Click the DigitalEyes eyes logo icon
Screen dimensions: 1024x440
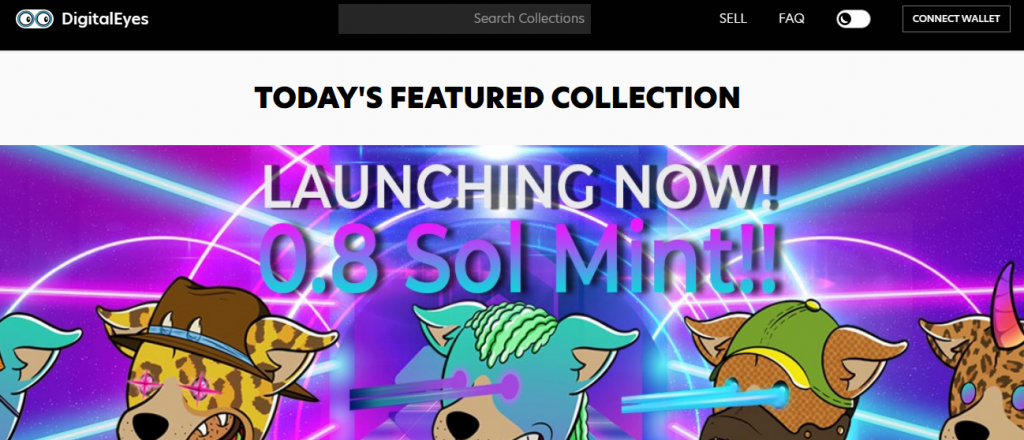click(35, 19)
